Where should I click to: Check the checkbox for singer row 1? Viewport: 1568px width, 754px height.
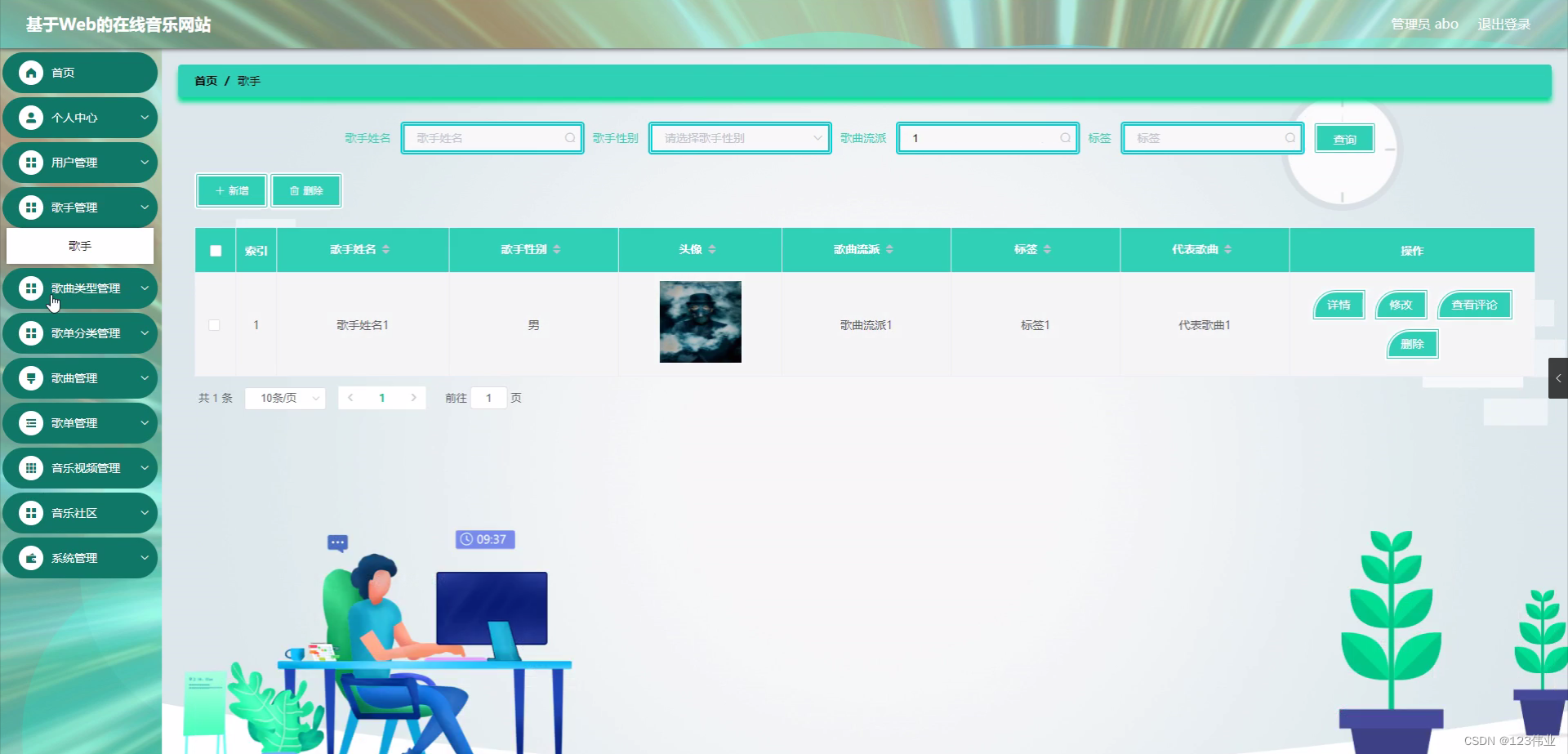click(215, 324)
